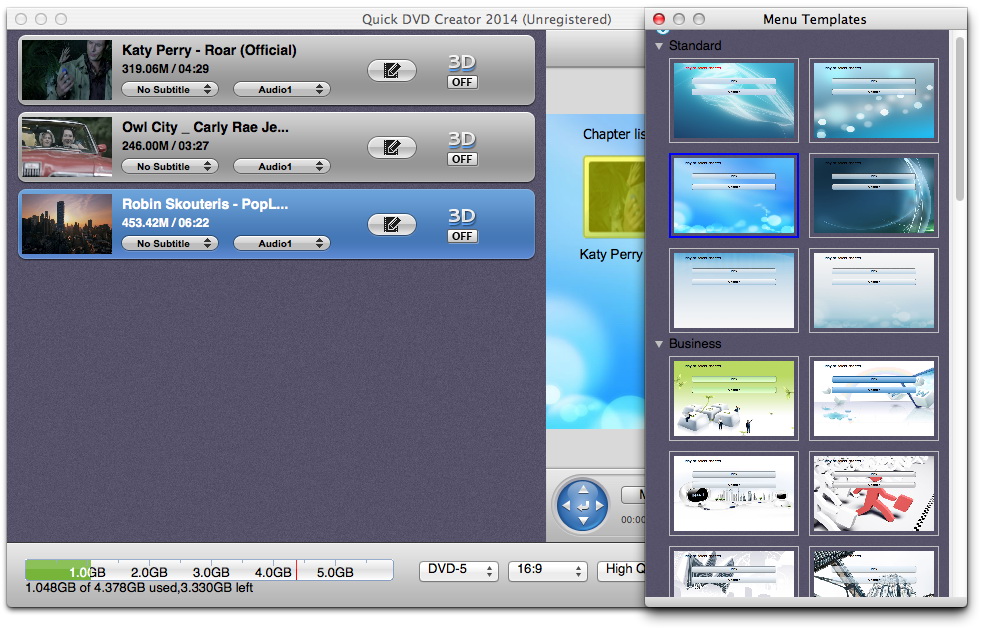Click the "Chapter list" heading in the preview

click(614, 134)
